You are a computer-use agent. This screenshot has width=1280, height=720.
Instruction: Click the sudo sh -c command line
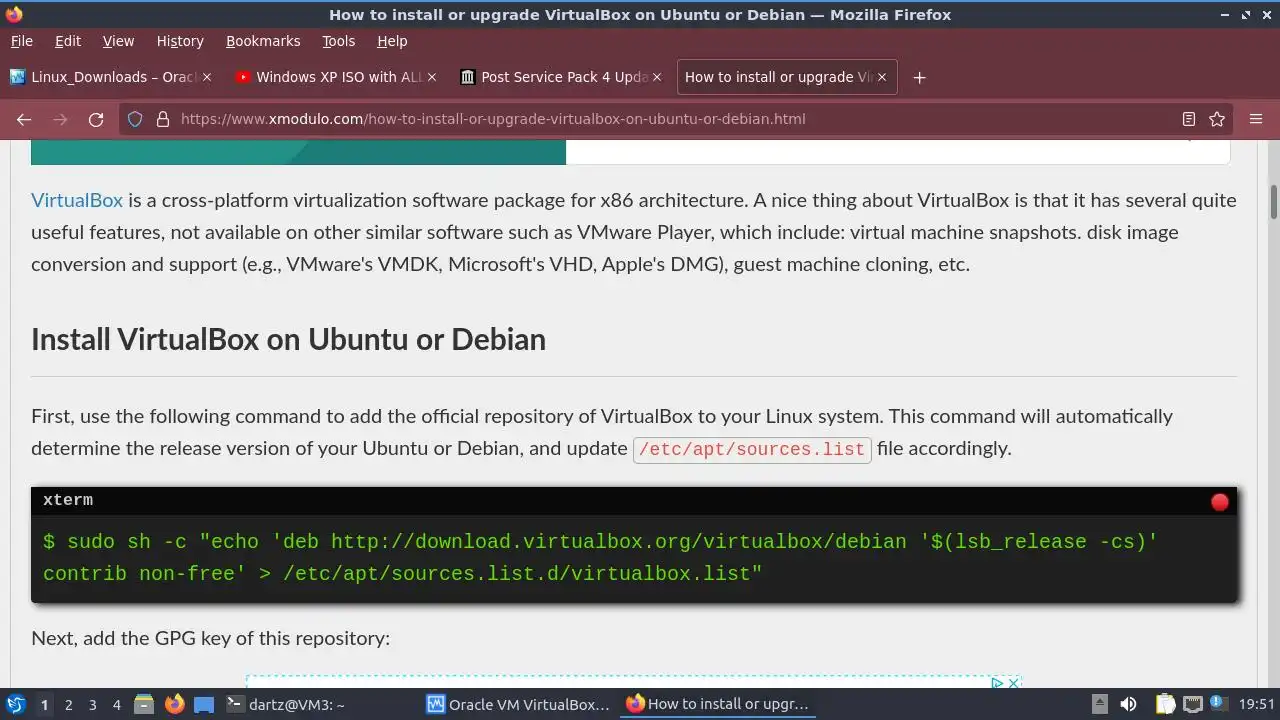[x=600, y=558]
